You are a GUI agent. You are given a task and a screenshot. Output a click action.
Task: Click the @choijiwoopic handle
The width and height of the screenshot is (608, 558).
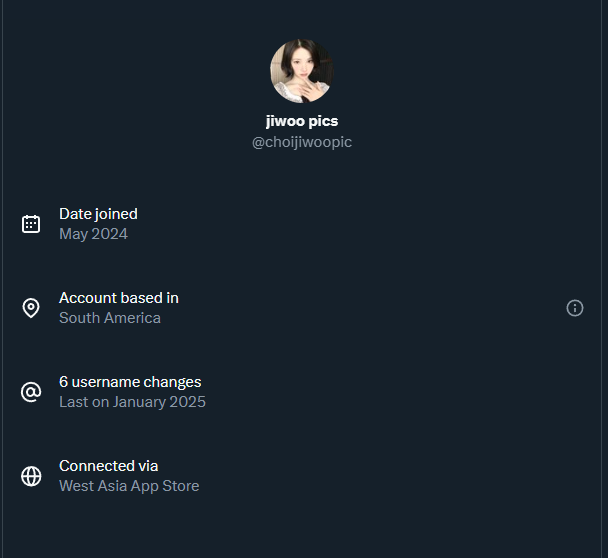click(x=302, y=142)
